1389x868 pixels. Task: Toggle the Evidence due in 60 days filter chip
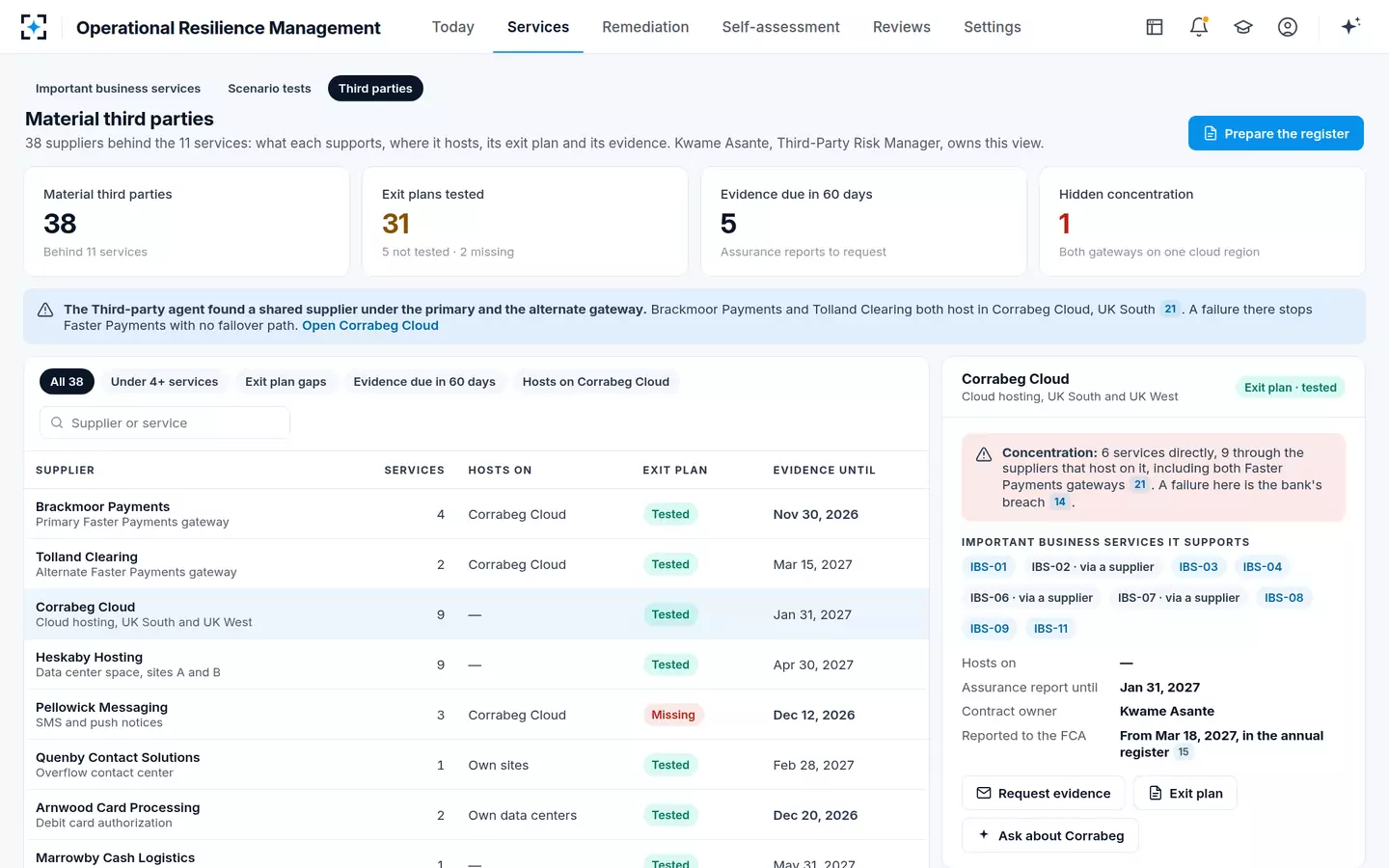424,382
